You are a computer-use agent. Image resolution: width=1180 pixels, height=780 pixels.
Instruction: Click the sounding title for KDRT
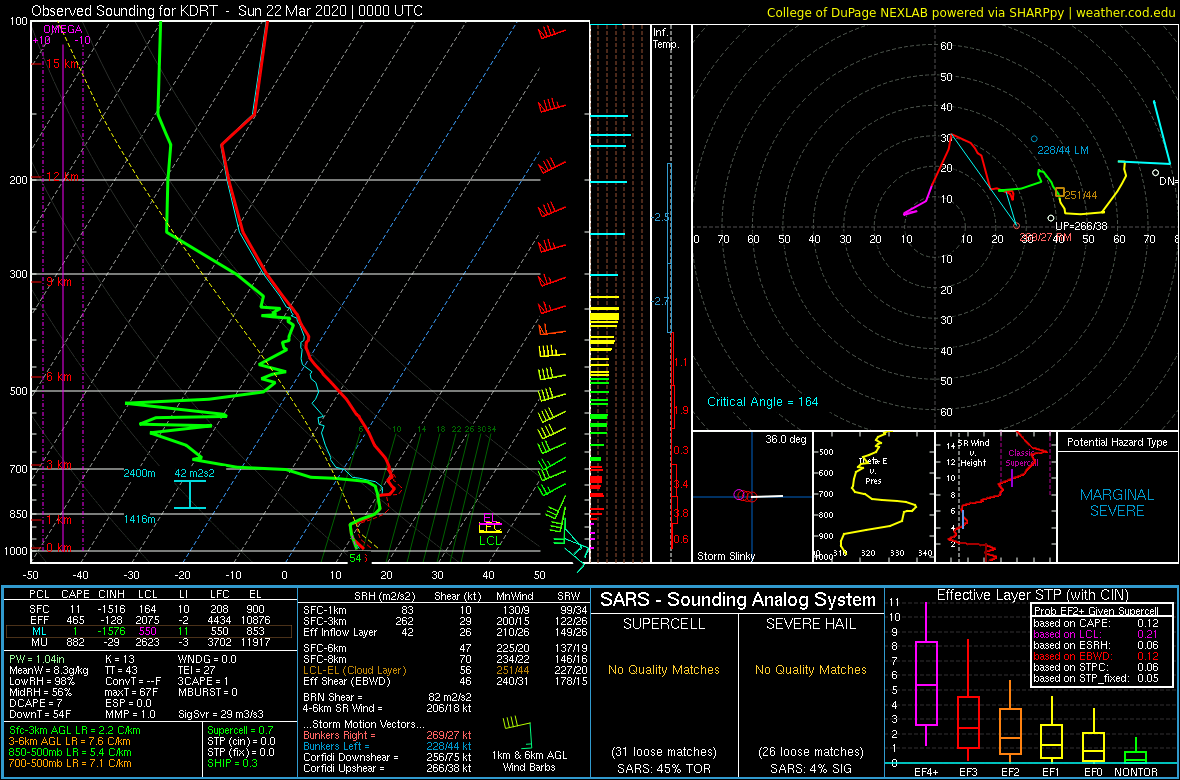pyautogui.click(x=227, y=11)
